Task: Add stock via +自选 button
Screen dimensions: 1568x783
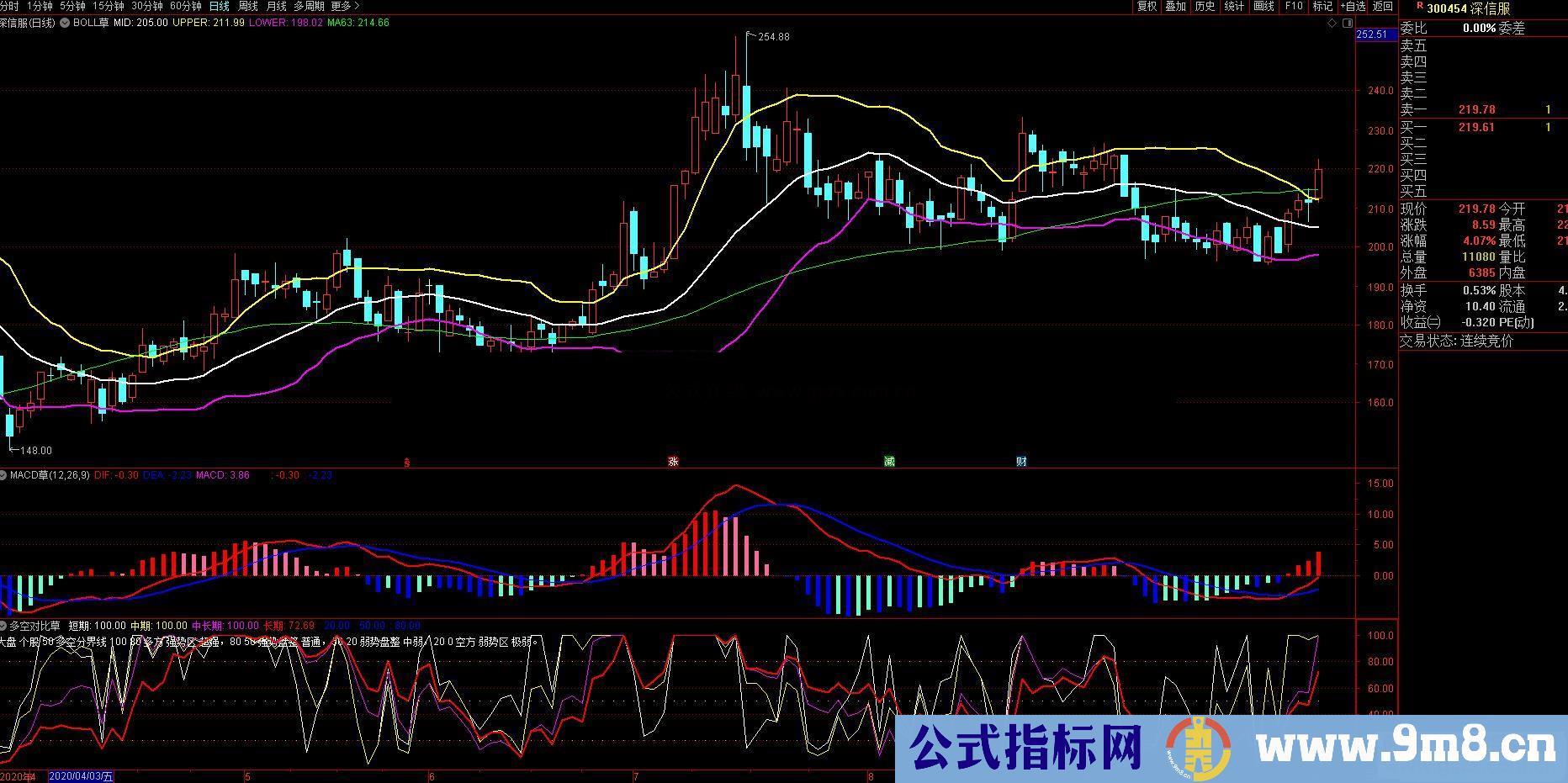Action: coord(1352,6)
